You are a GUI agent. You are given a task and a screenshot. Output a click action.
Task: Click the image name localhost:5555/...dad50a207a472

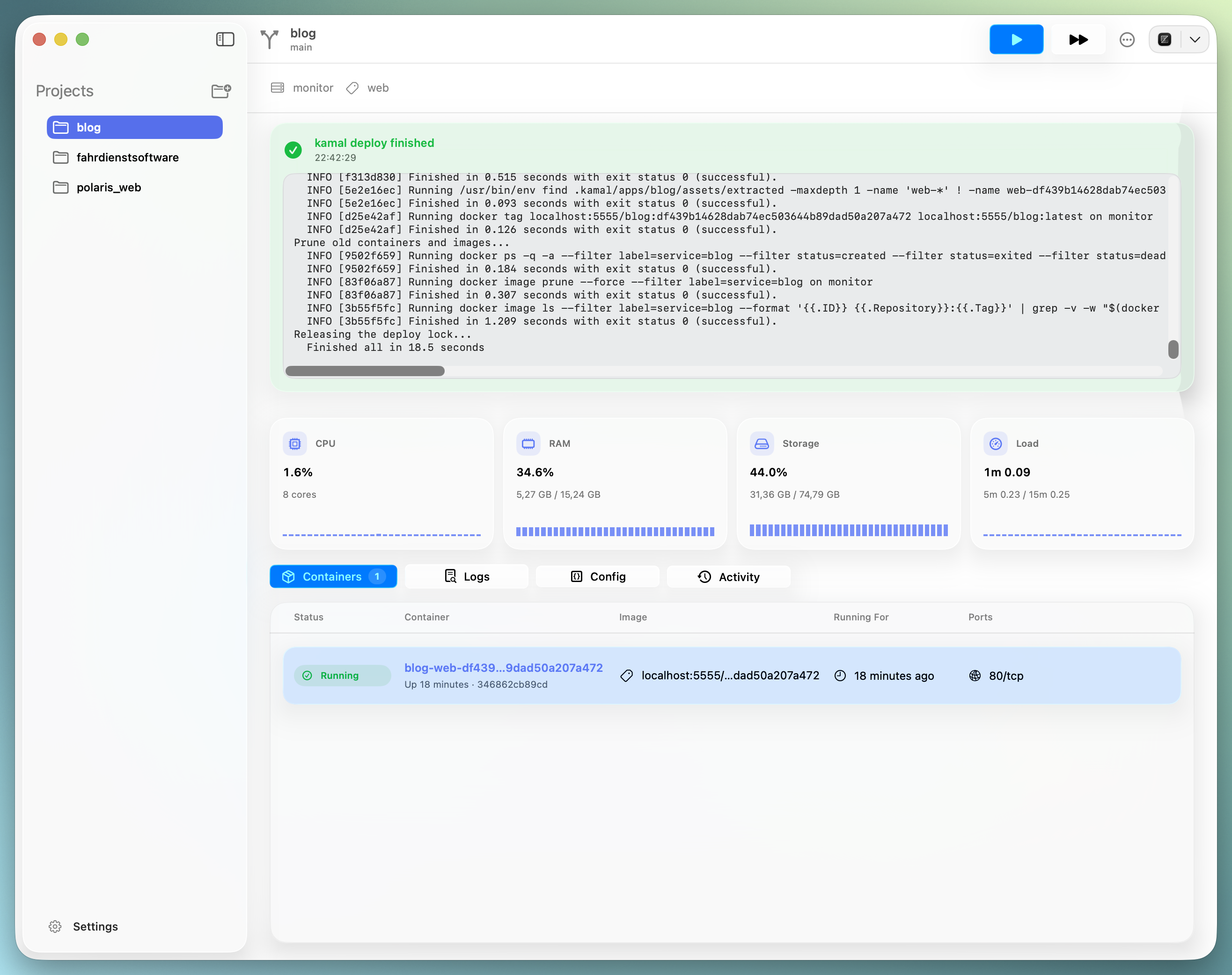tap(730, 675)
